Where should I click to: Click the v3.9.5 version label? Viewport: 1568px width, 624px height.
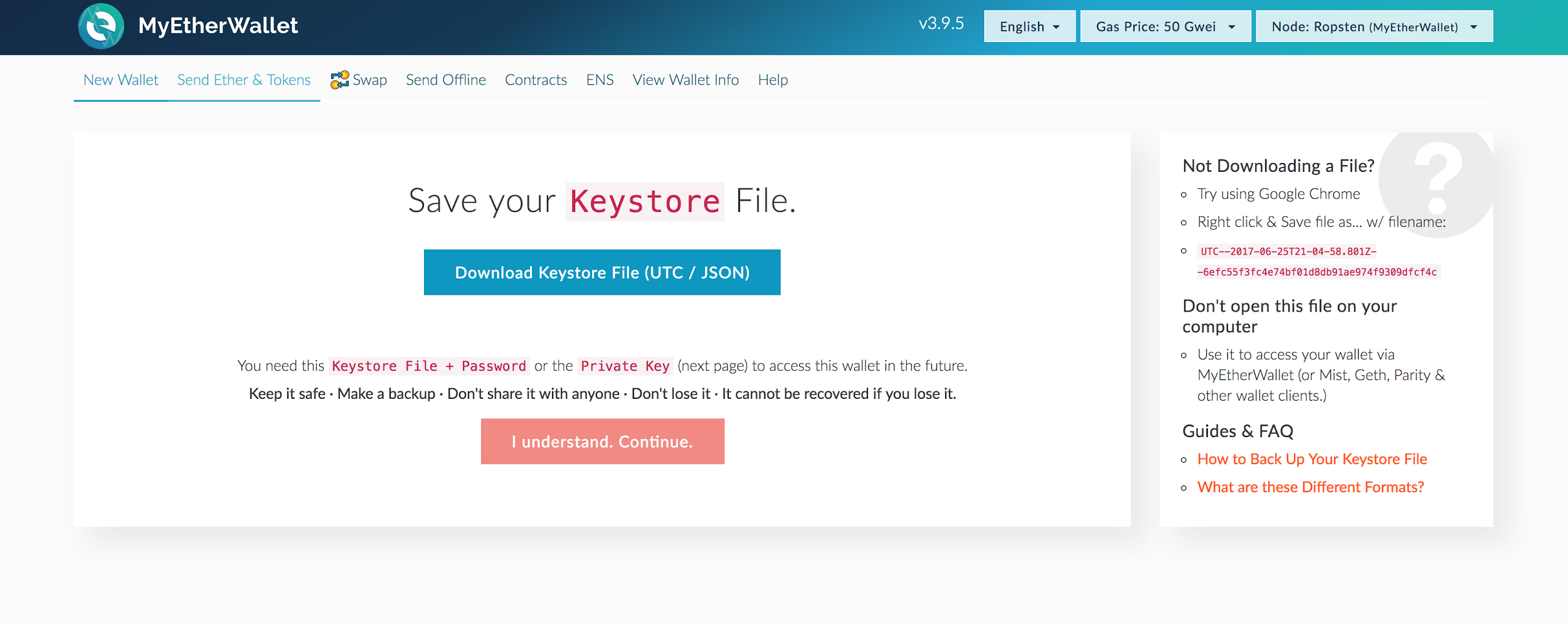click(x=941, y=24)
